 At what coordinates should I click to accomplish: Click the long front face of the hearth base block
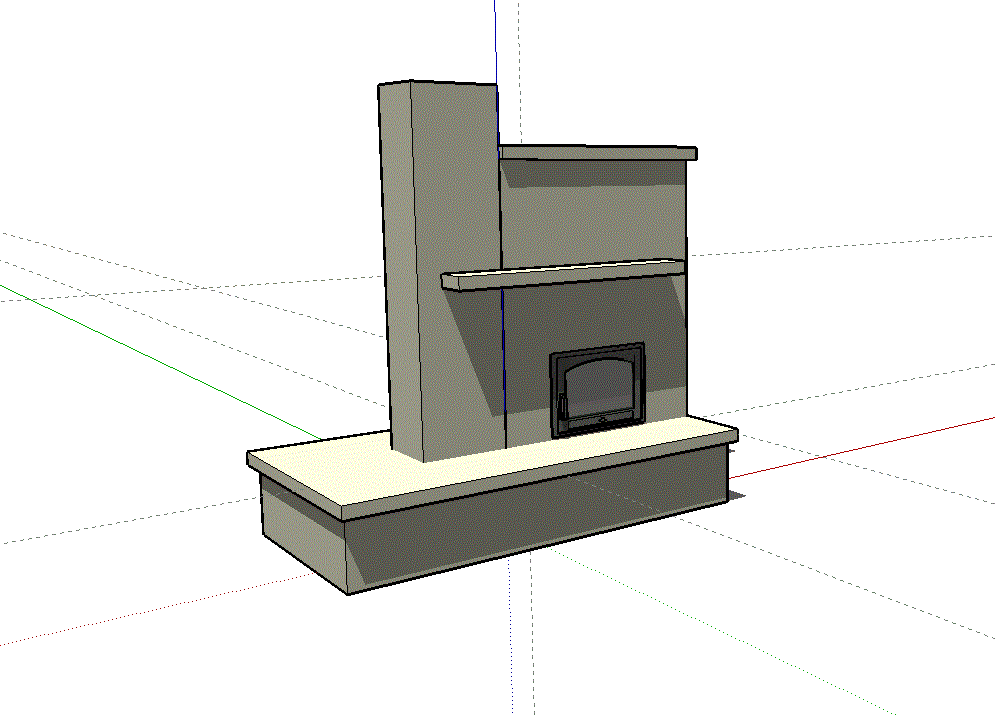point(539,517)
